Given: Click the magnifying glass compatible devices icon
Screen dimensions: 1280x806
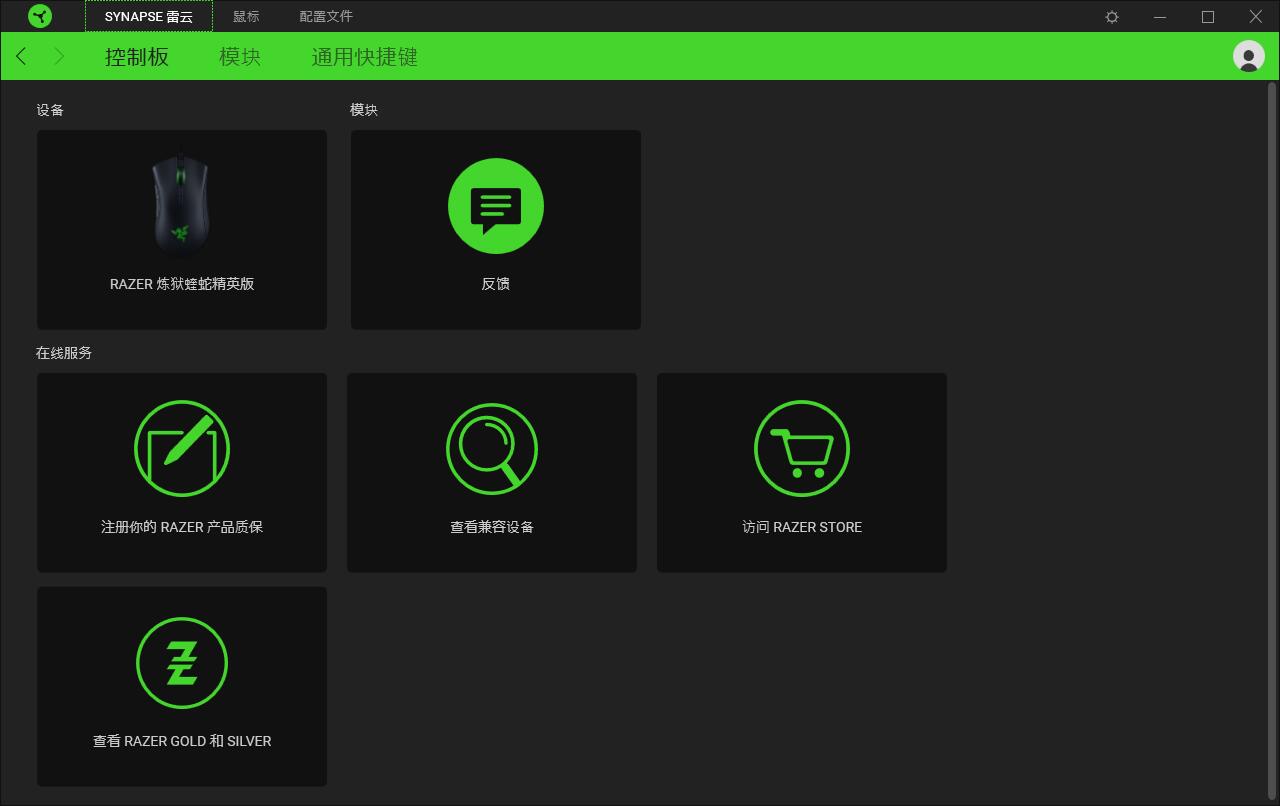Looking at the screenshot, I should point(492,449).
